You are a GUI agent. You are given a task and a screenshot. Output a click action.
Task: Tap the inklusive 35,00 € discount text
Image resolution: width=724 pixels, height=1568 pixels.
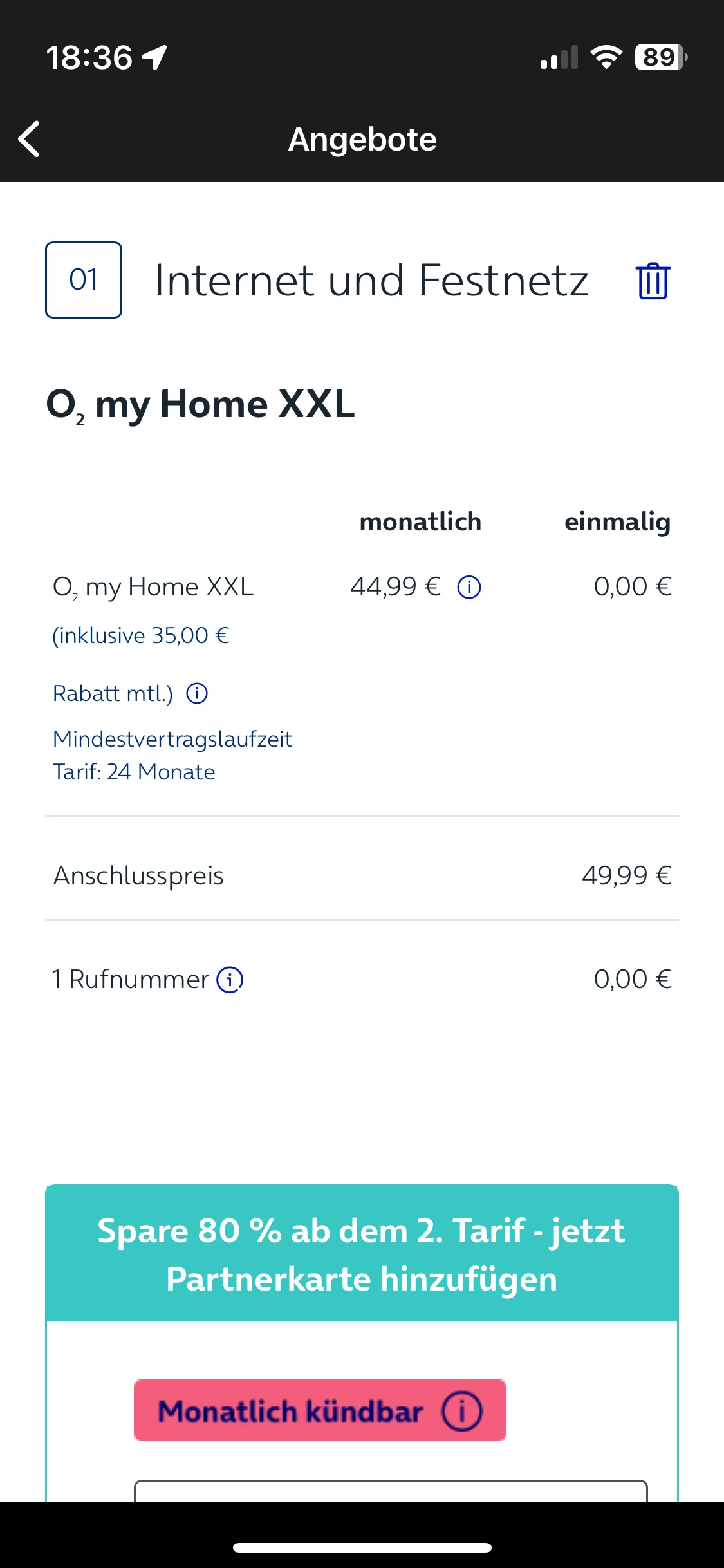point(141,635)
